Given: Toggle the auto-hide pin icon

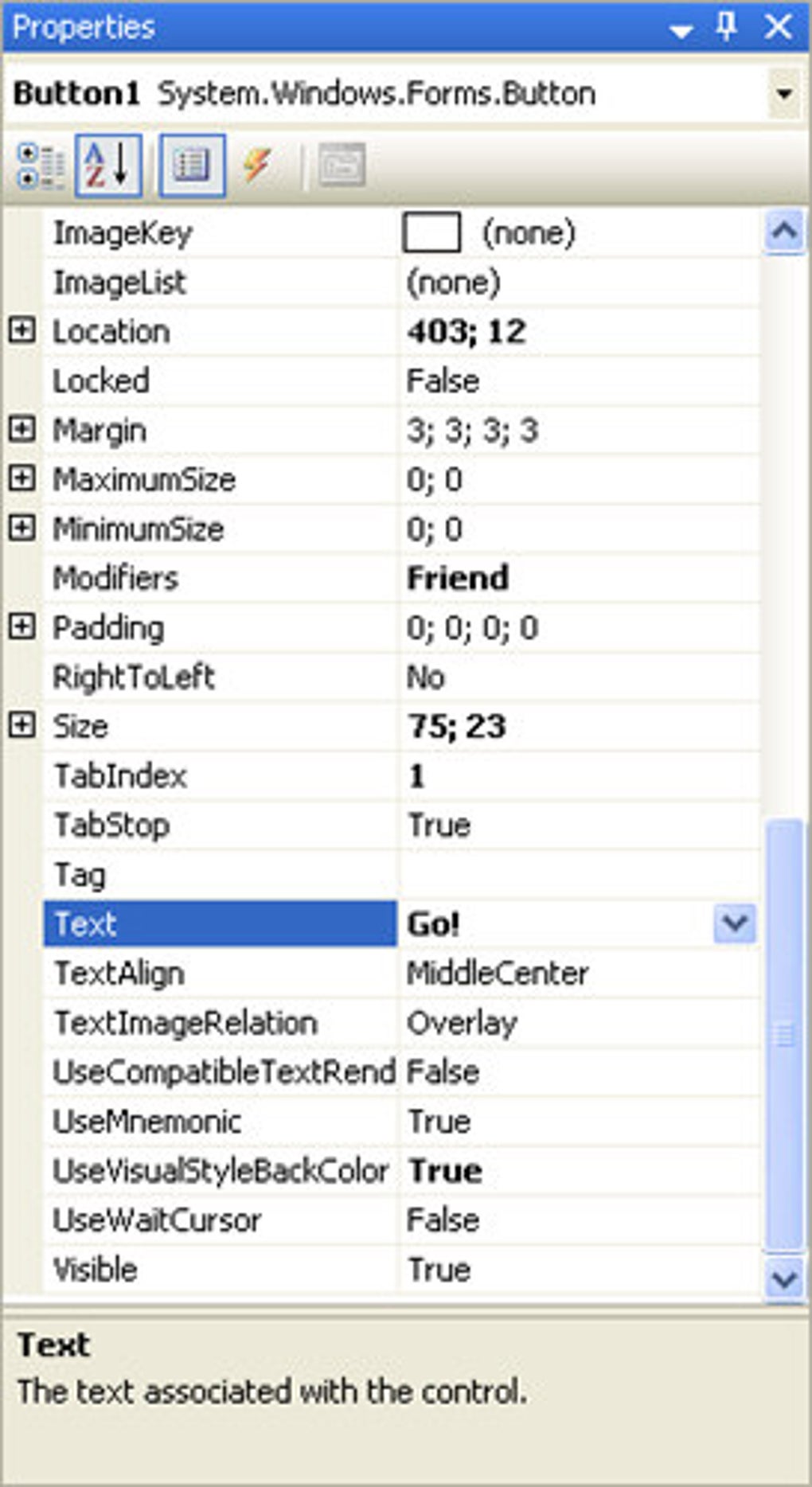Looking at the screenshot, I should (726, 27).
